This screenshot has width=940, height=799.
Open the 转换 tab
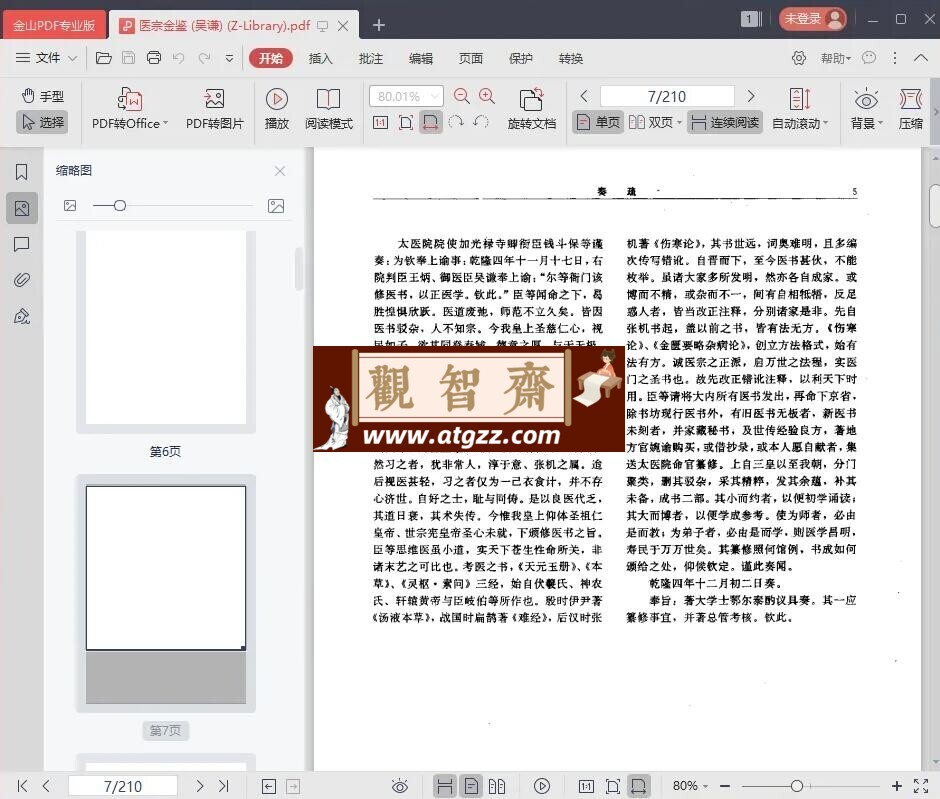[x=571, y=58]
